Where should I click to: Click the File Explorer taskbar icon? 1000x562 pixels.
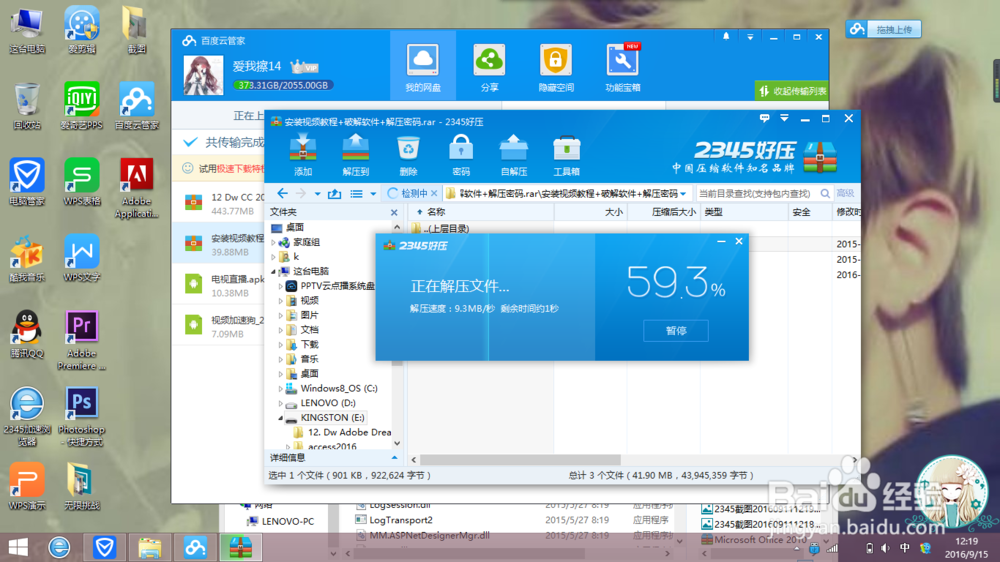coord(149,547)
